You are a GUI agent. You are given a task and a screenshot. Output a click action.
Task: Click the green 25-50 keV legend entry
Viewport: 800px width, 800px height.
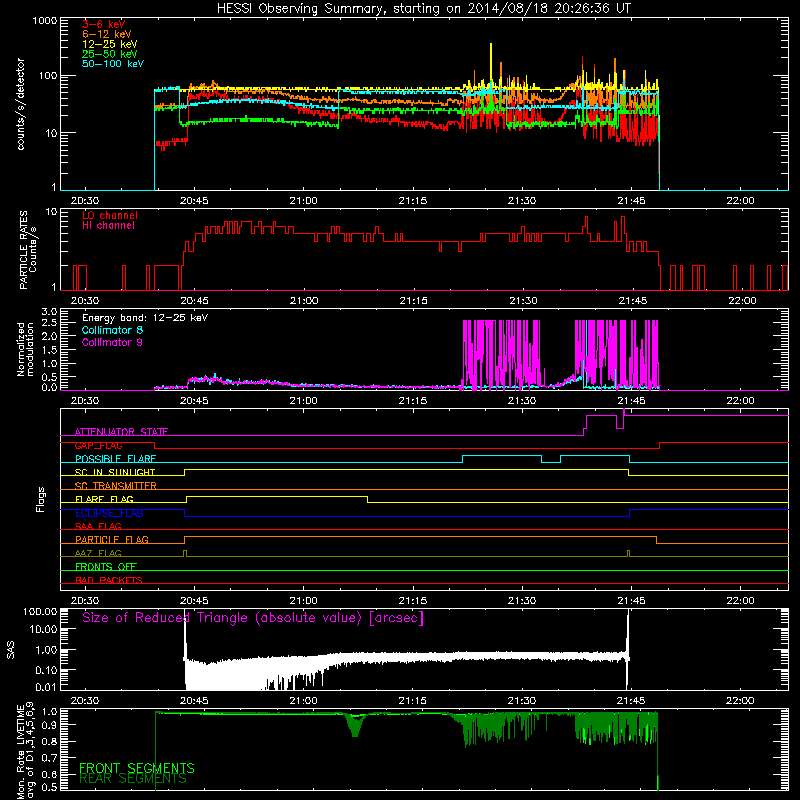pyautogui.click(x=110, y=54)
